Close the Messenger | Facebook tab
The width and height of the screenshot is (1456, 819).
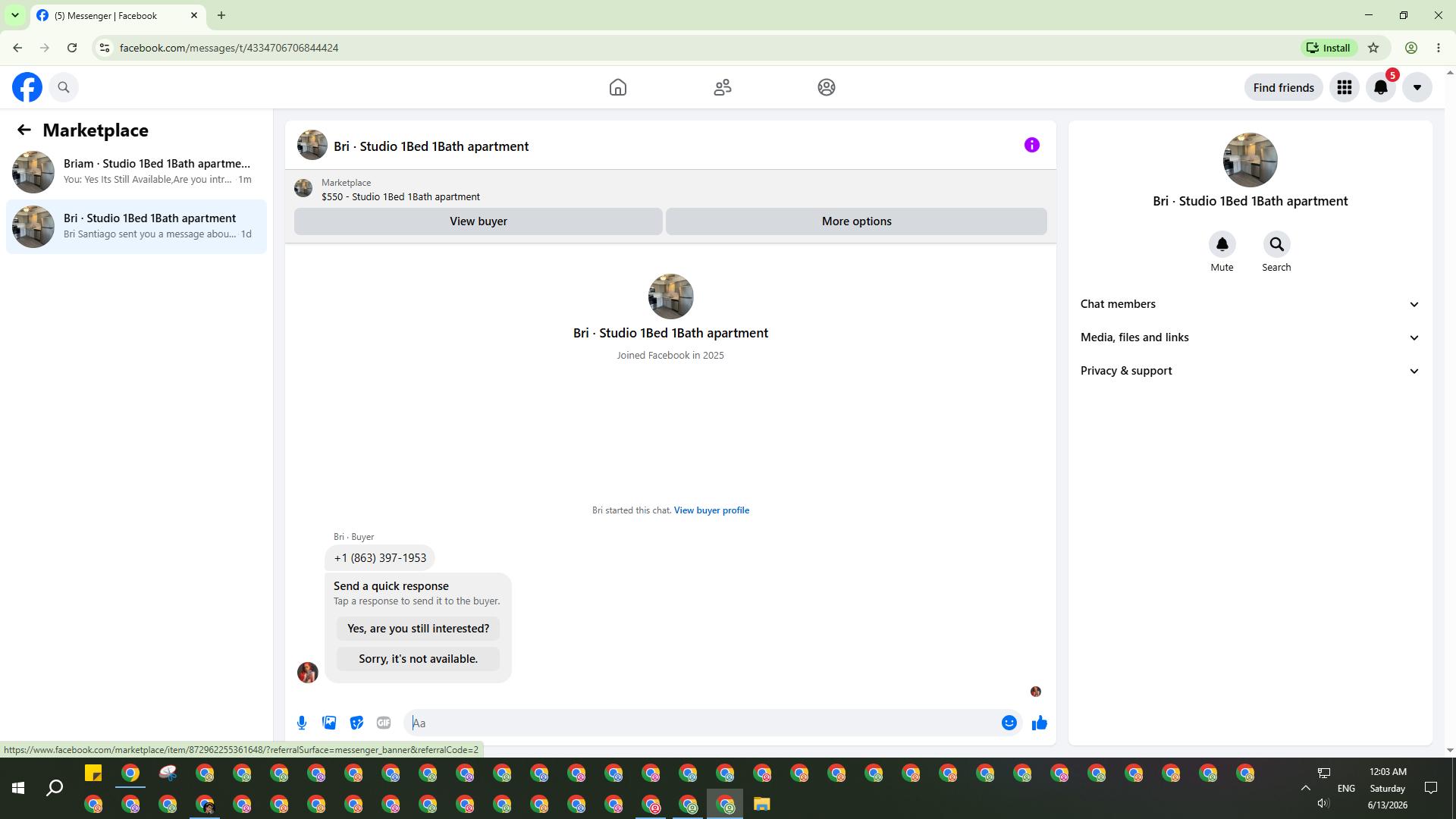pos(194,15)
